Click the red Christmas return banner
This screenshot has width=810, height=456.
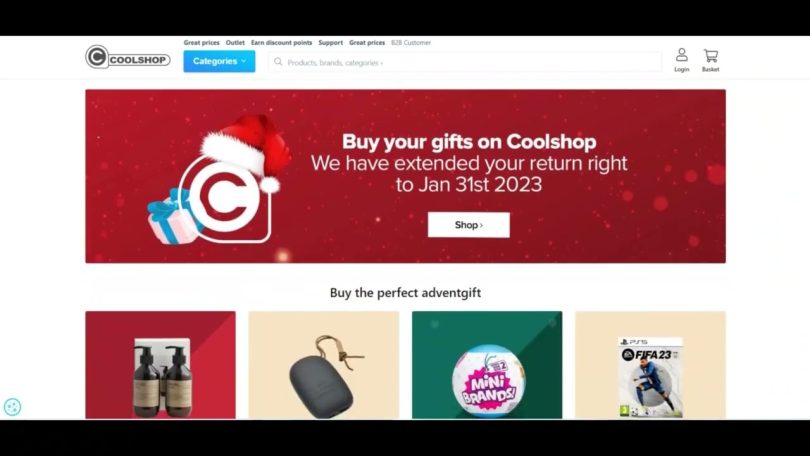coord(406,176)
